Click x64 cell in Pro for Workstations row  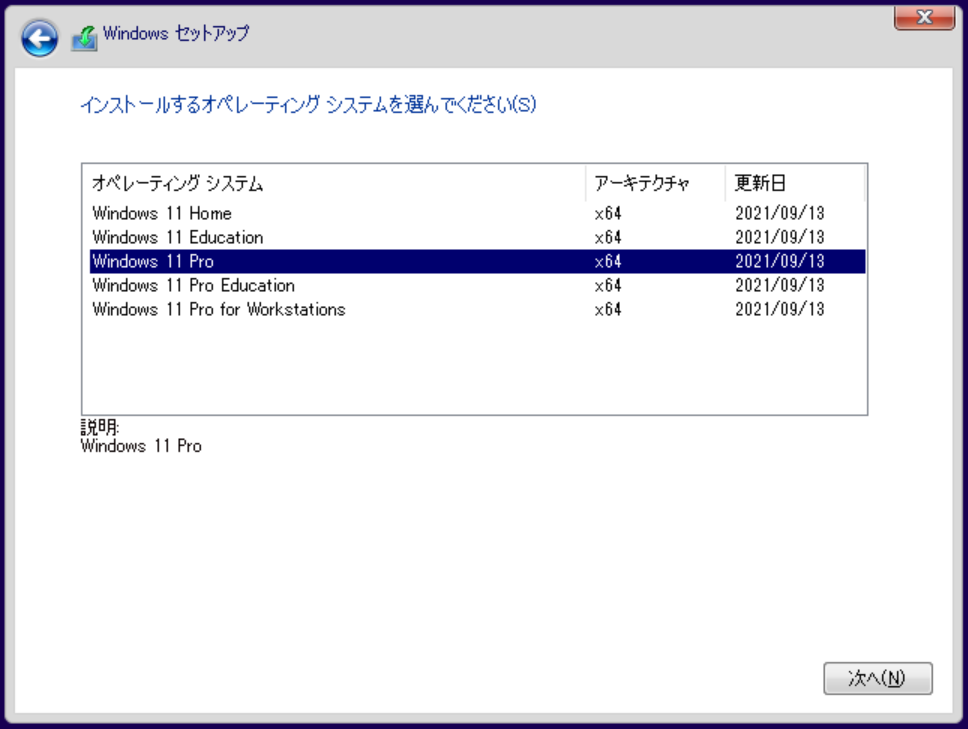click(x=608, y=310)
